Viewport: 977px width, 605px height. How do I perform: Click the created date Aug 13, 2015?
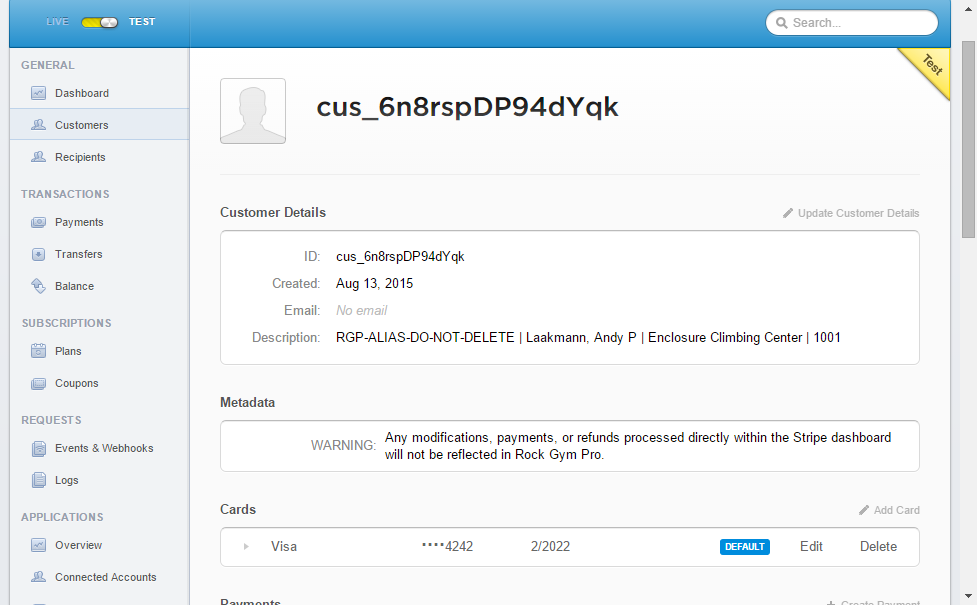tap(374, 283)
